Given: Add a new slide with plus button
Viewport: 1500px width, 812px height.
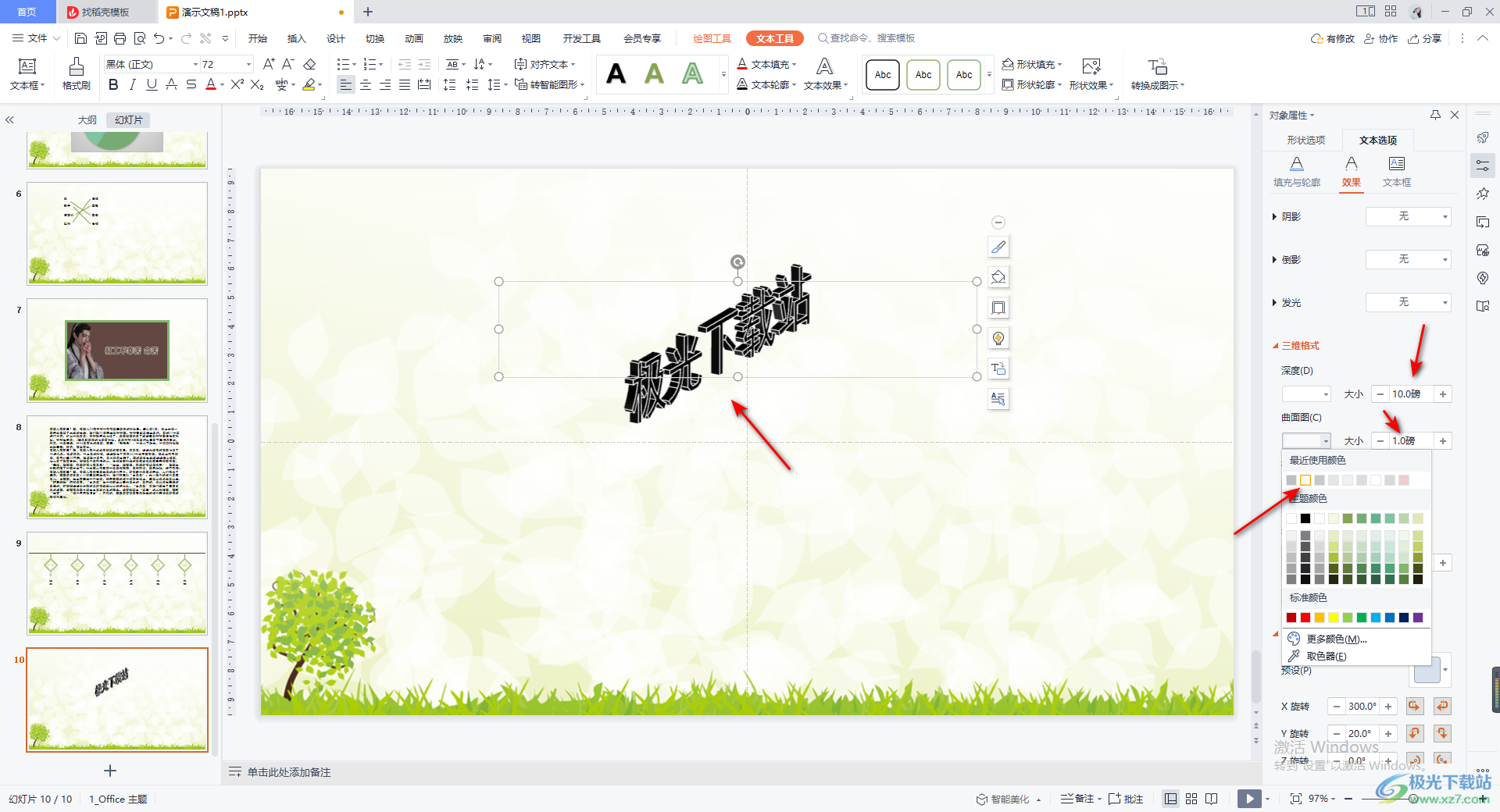Looking at the screenshot, I should pyautogui.click(x=110, y=771).
